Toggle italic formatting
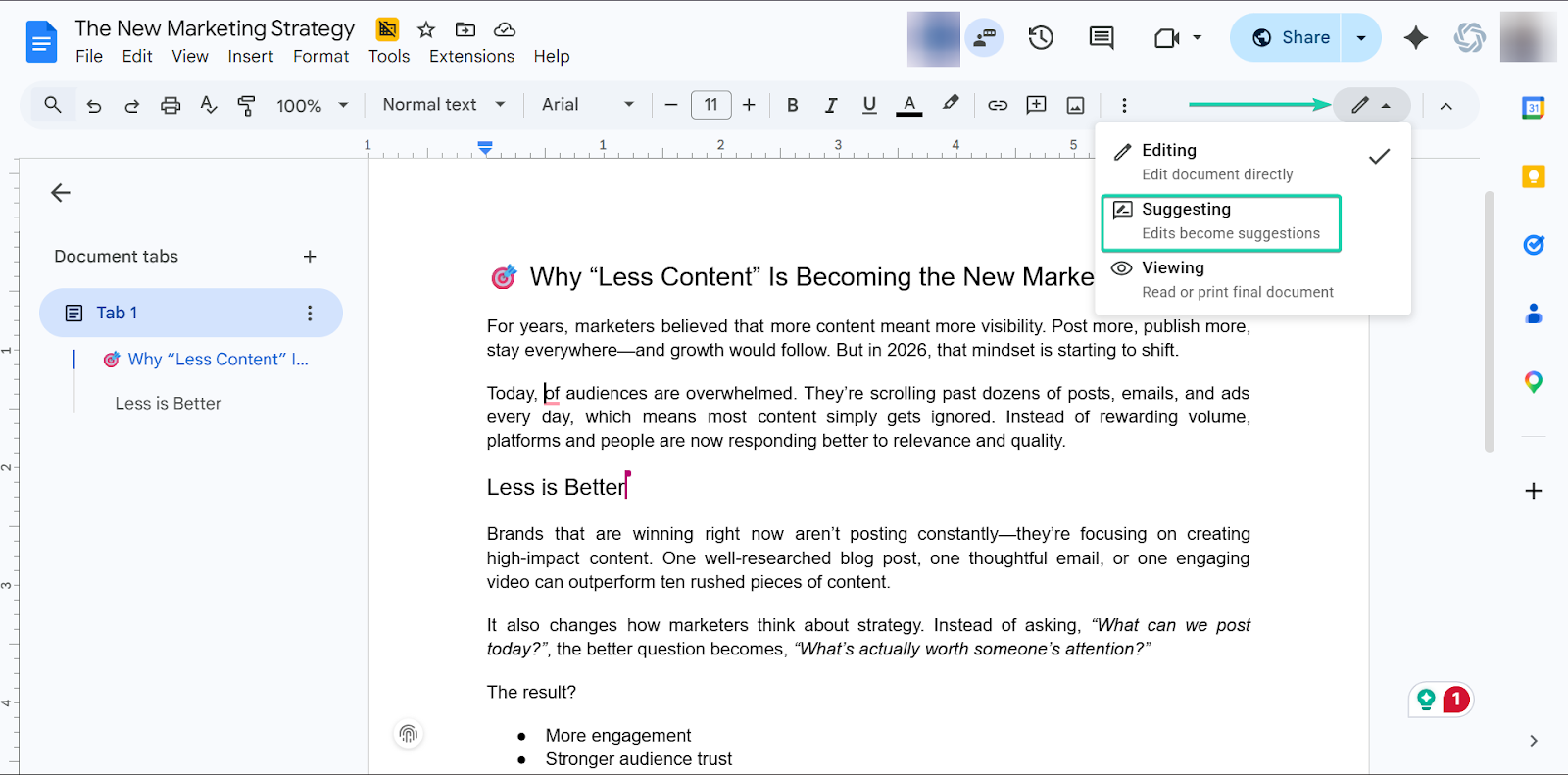 coord(831,105)
